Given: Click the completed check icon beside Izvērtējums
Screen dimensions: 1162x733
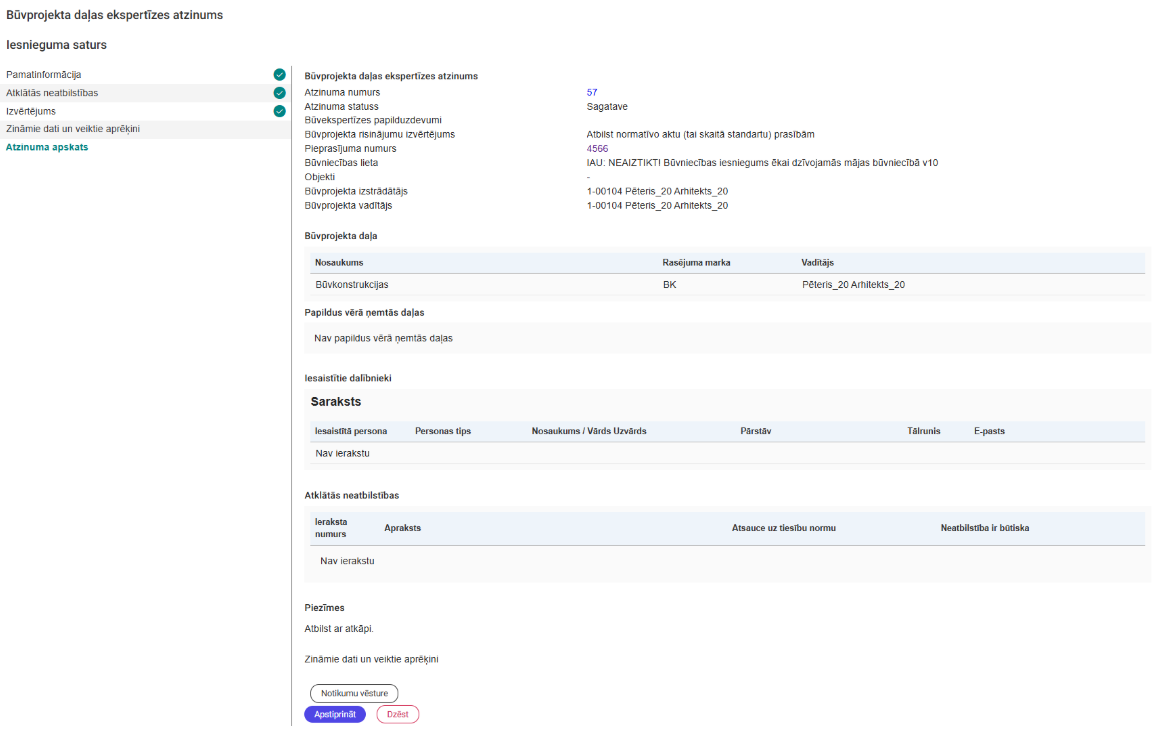Looking at the screenshot, I should [x=280, y=111].
